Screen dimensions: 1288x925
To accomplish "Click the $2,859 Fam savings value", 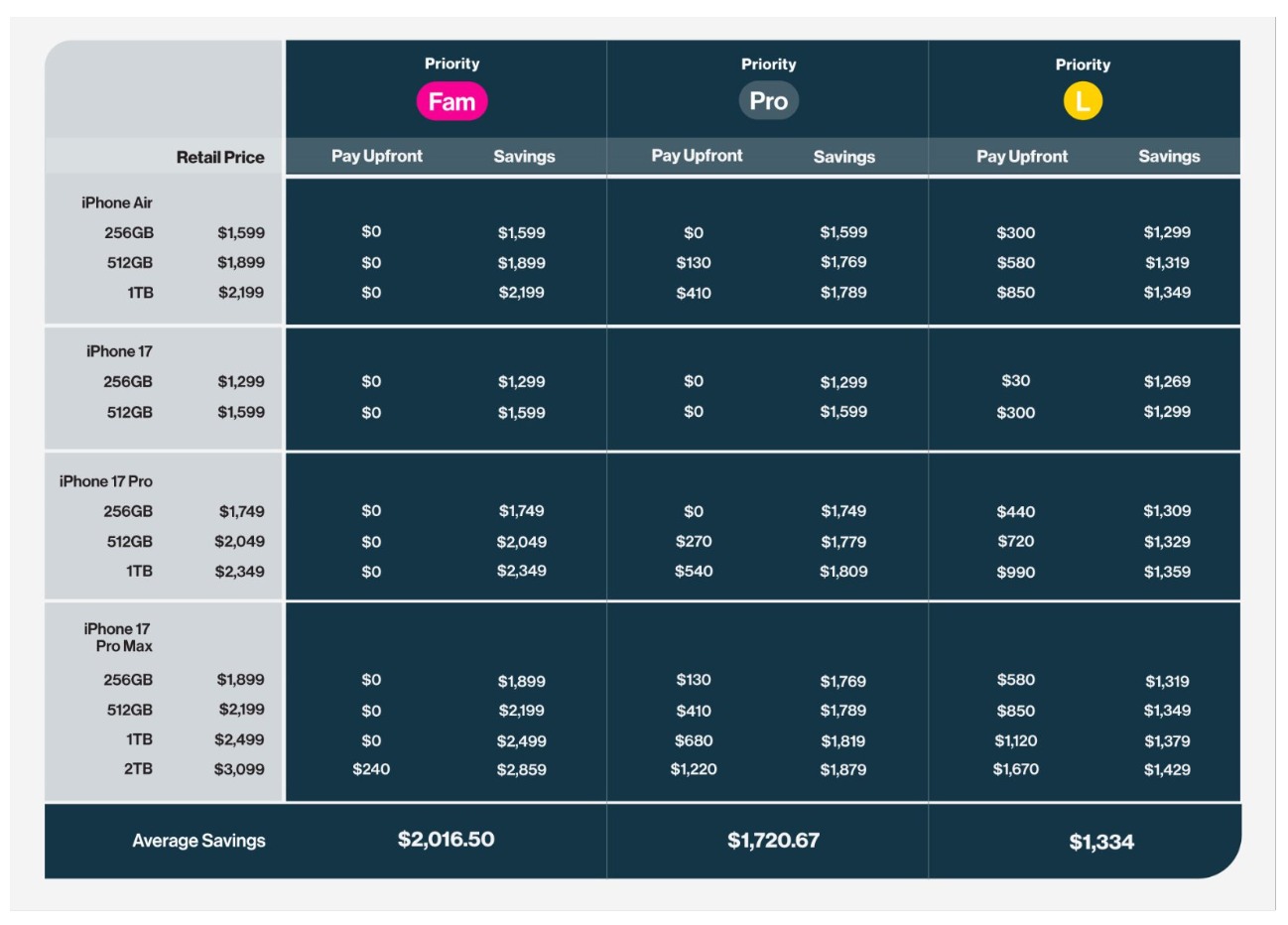I will [521, 770].
